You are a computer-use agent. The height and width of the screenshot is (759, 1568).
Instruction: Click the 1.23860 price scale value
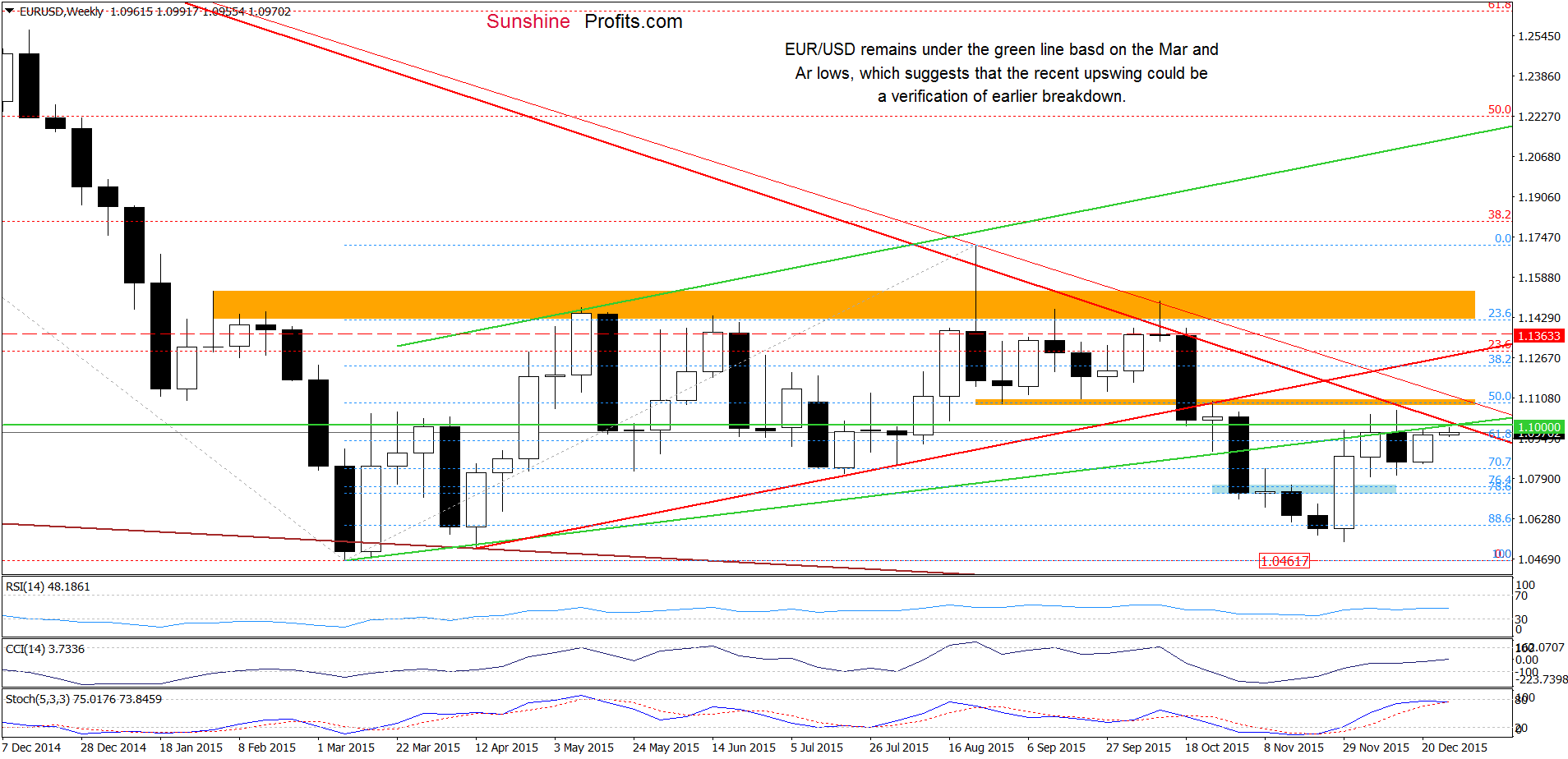[x=1539, y=76]
